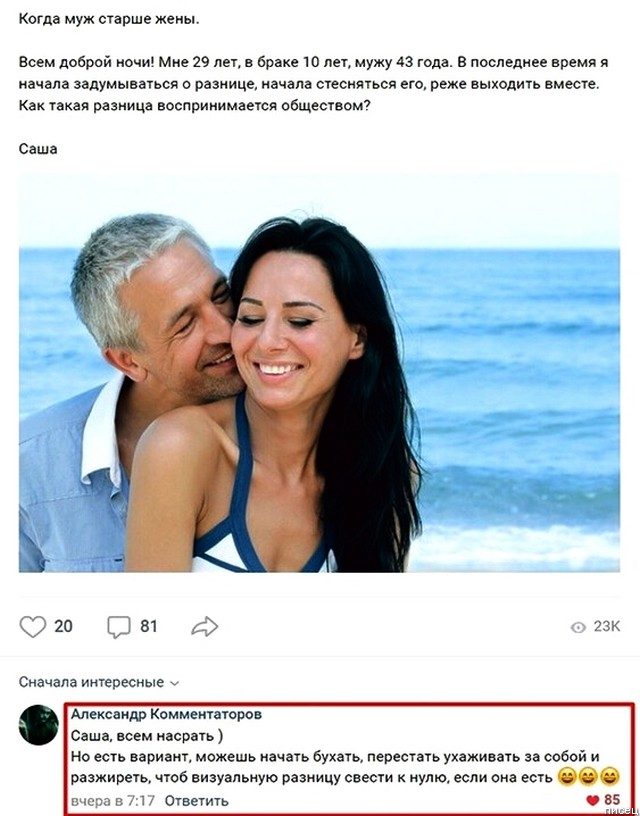Click the comment like count 85

tap(612, 800)
